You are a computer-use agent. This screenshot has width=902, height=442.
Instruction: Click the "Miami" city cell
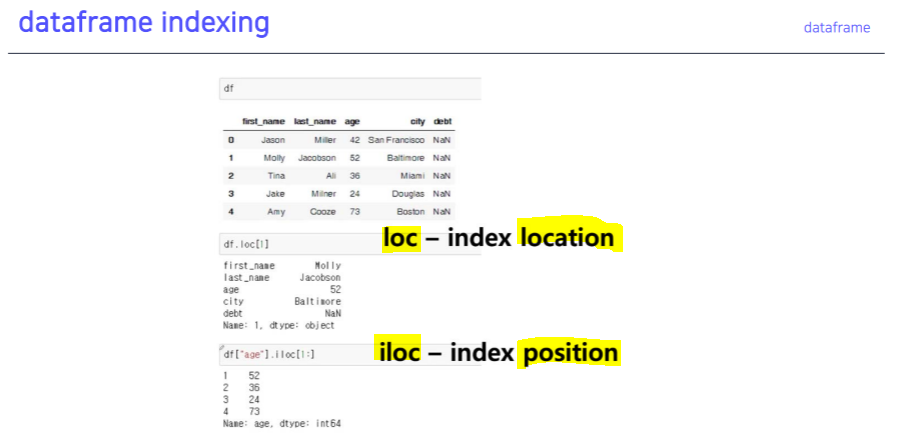(x=412, y=176)
